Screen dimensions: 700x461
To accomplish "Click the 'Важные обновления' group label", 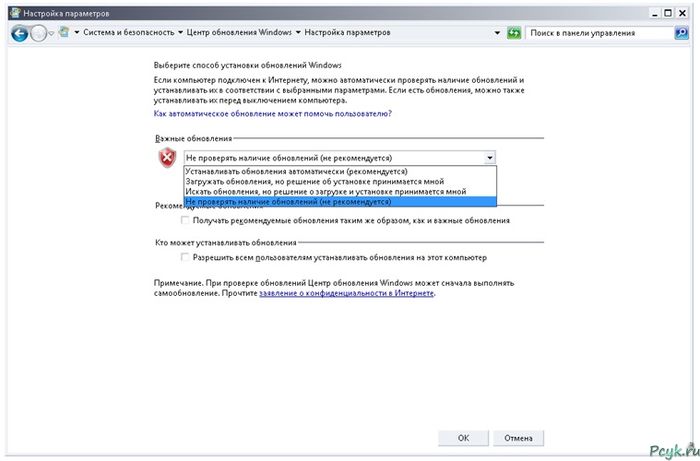I will [x=194, y=139].
